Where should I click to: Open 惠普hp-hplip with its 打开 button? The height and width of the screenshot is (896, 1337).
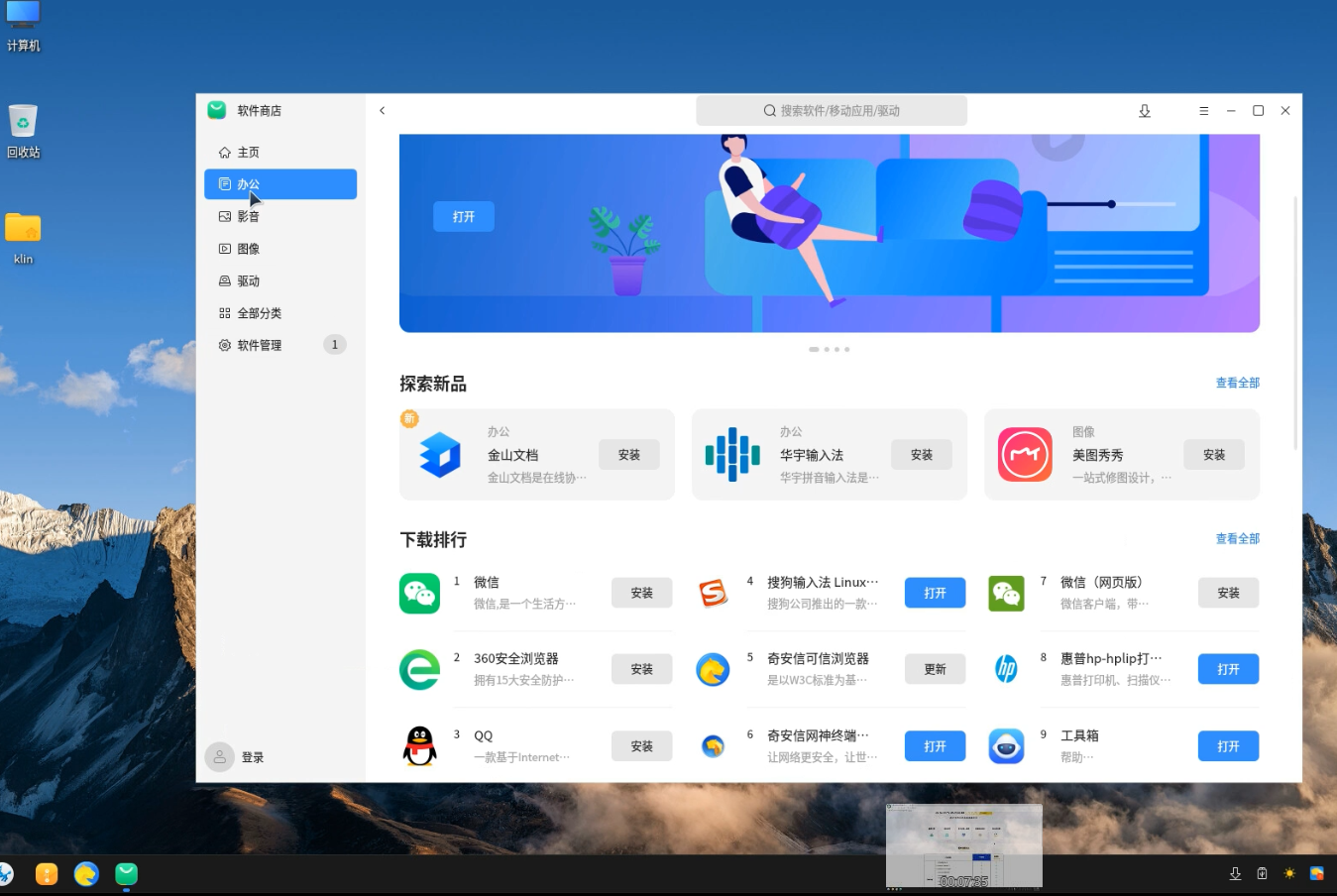click(1229, 670)
